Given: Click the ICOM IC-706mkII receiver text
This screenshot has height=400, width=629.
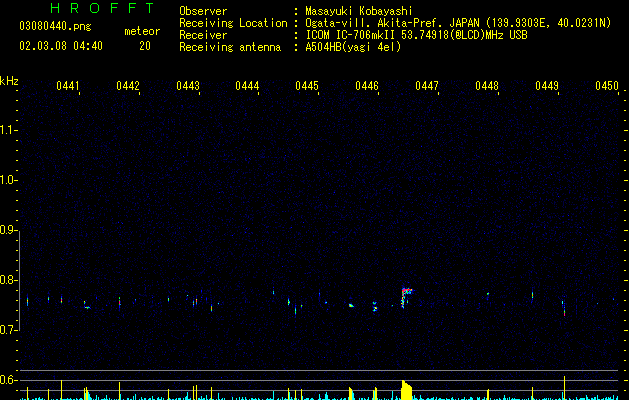Looking at the screenshot, I should 416,35.
